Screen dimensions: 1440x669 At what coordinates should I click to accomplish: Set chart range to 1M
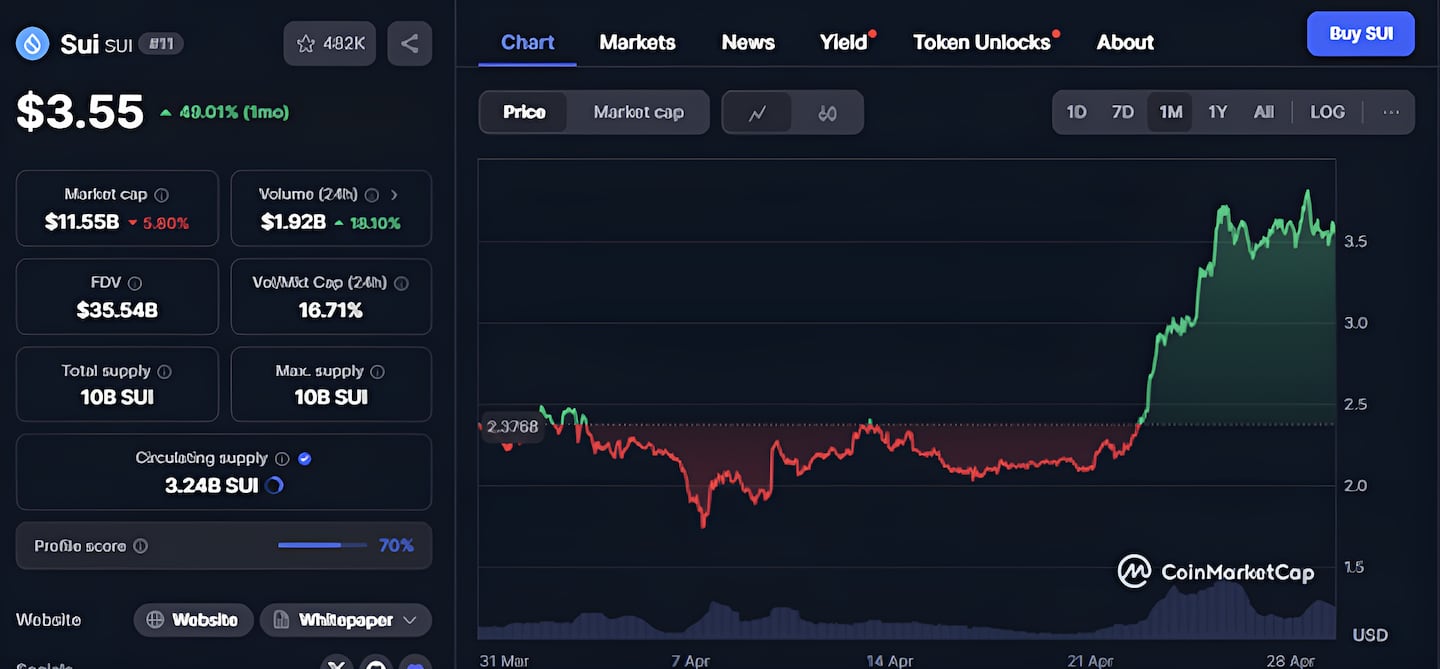point(1171,112)
